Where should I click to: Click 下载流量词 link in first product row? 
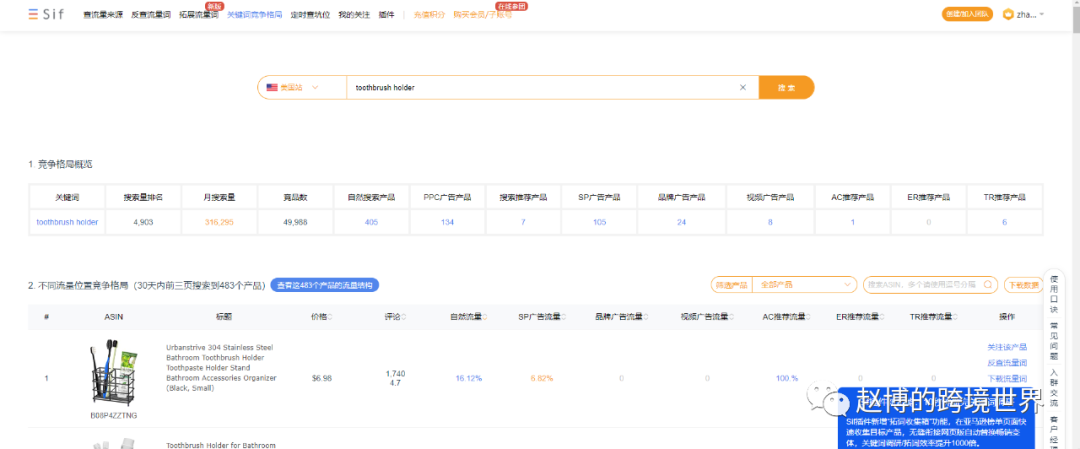[1007, 379]
